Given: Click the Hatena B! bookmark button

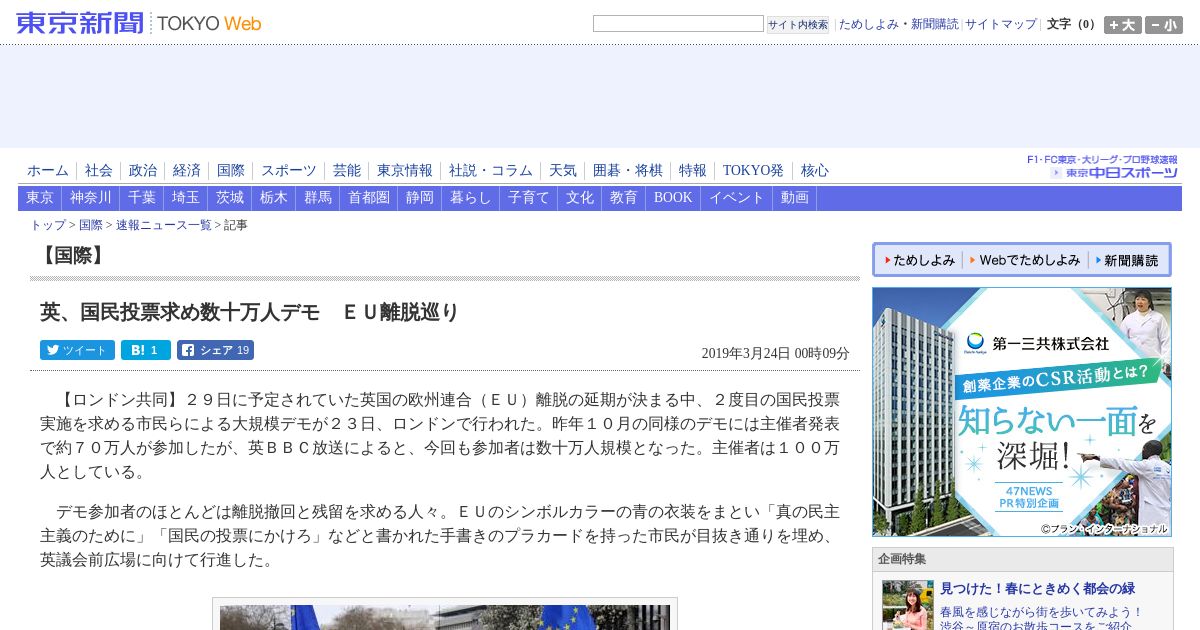Looking at the screenshot, I should pyautogui.click(x=146, y=350).
